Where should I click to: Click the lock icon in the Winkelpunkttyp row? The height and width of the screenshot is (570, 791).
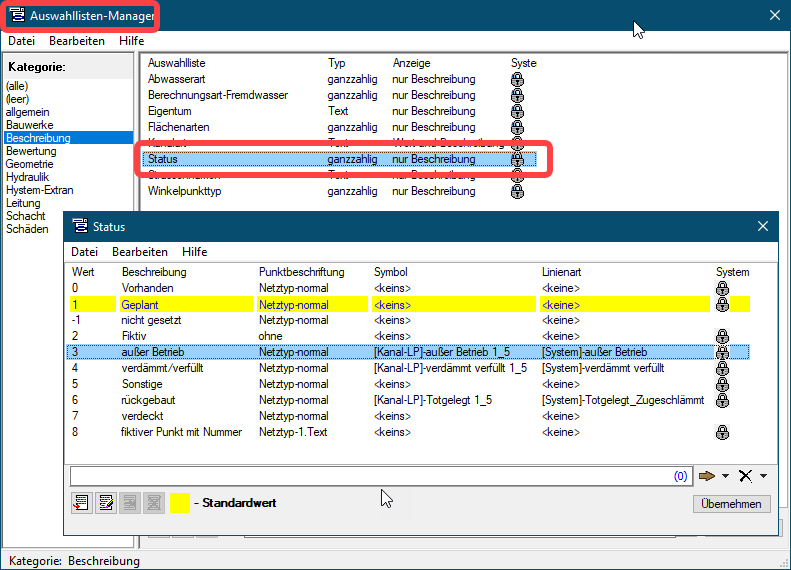click(x=517, y=191)
